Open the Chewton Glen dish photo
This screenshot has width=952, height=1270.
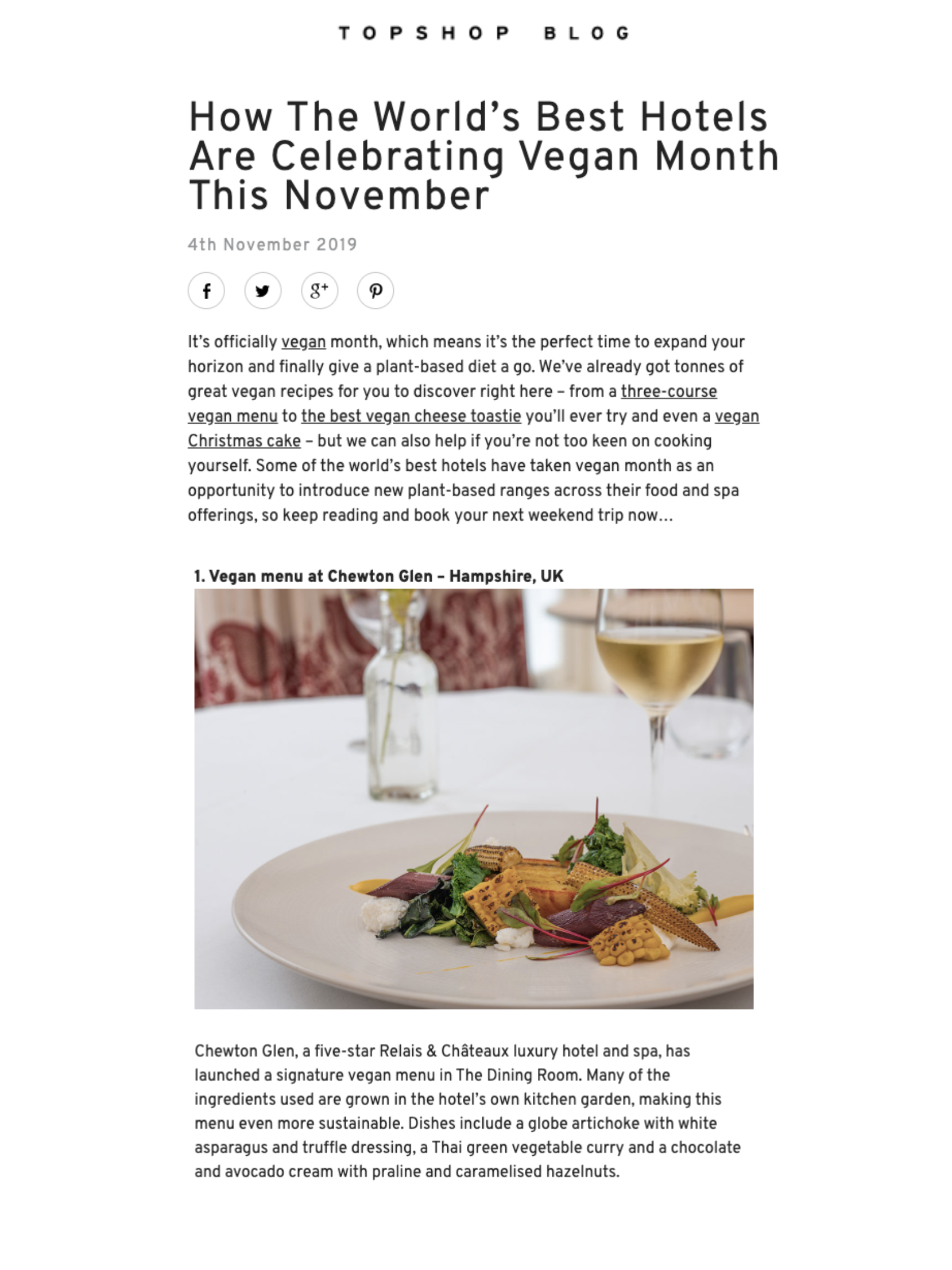click(x=474, y=799)
